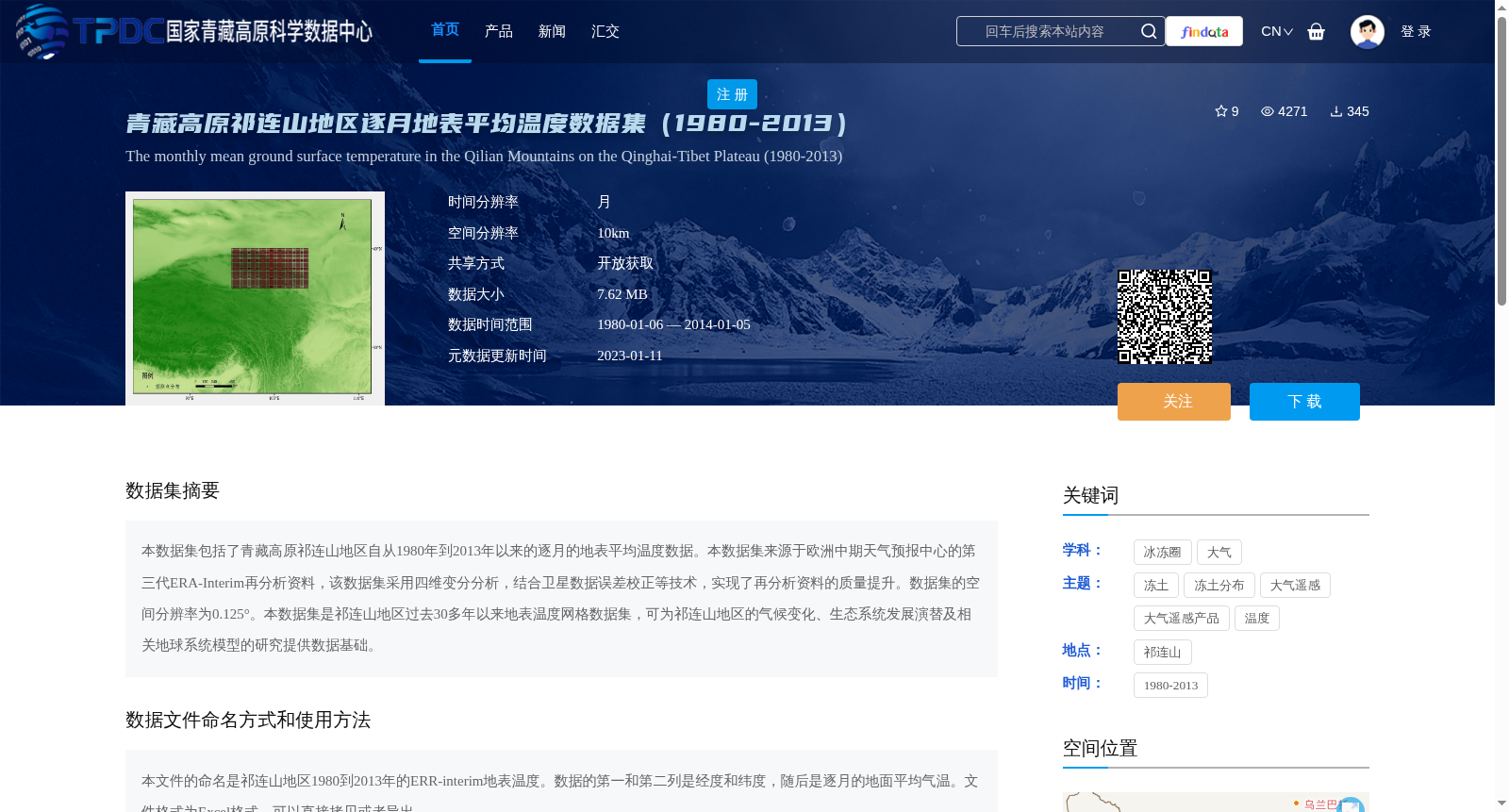Click the user avatar icon
The image size is (1509, 812).
(1368, 31)
